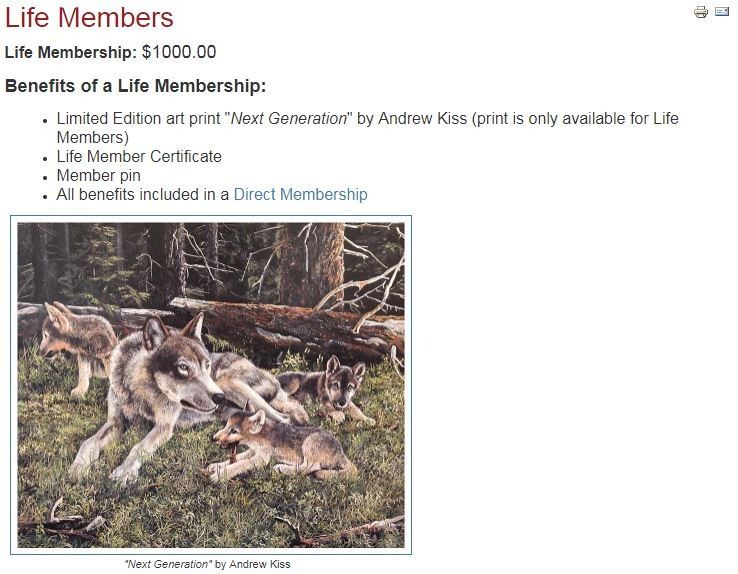Click the "Life Member Certificate" bullet item
Viewport: 738px width, 574px height.
139,157
